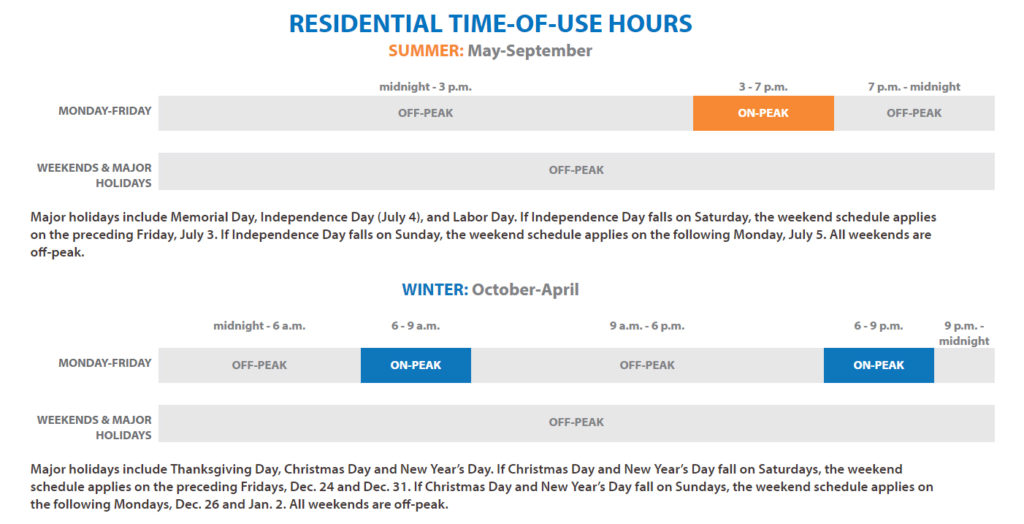Screen dimensions: 1024x524
Task: Click the Thanksgiving Day holidays paragraph
Action: (481, 487)
